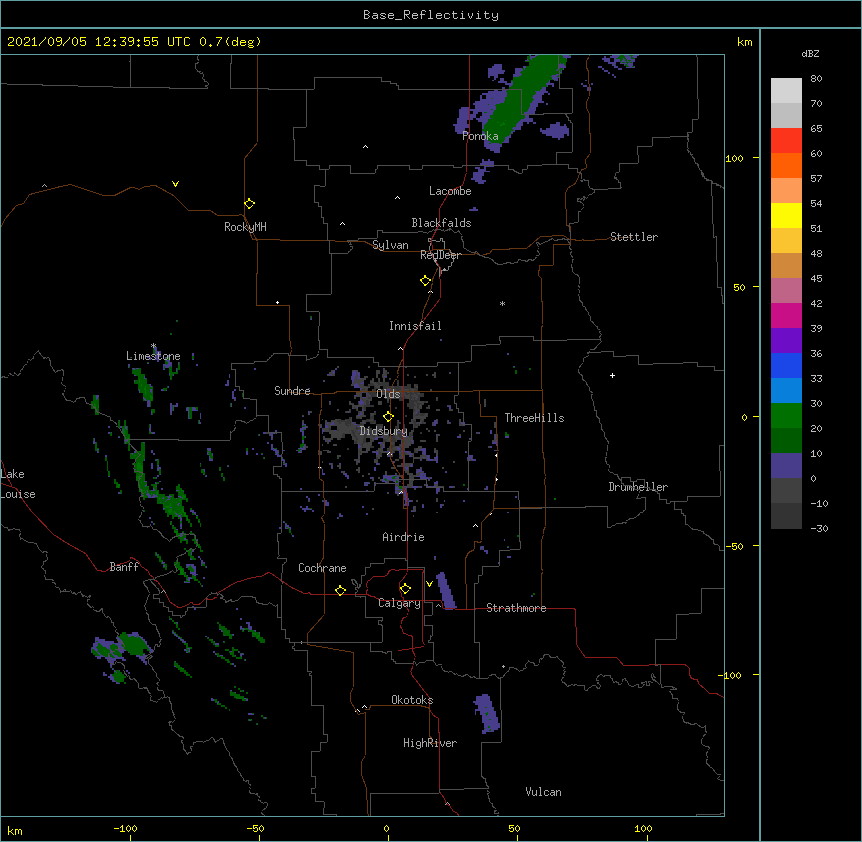Select the Innisfail label
The height and width of the screenshot is (842, 862).
(x=415, y=326)
